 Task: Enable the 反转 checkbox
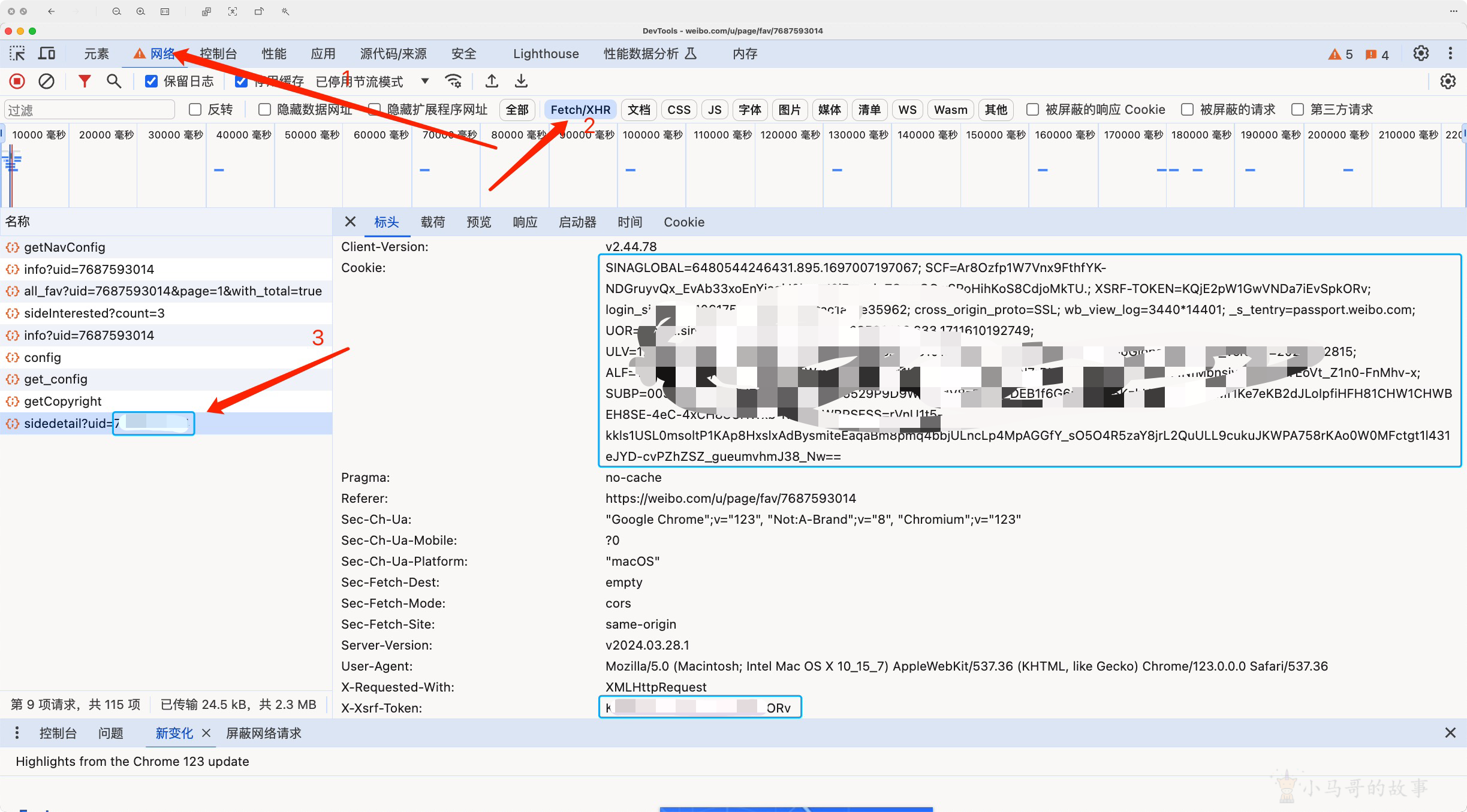click(x=195, y=109)
